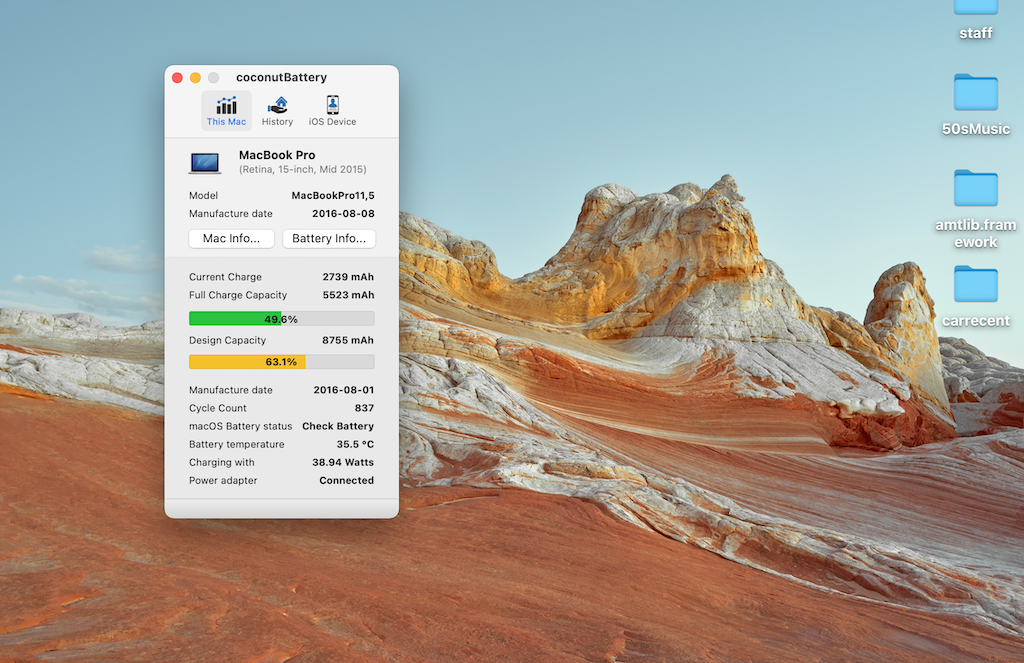Click the MacBookPro11,5 model identifier
Image resolution: width=1024 pixels, height=663 pixels.
(x=332, y=196)
